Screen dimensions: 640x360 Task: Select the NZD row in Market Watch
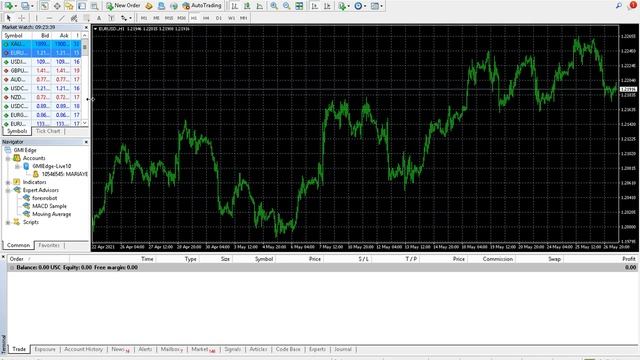coord(42,97)
